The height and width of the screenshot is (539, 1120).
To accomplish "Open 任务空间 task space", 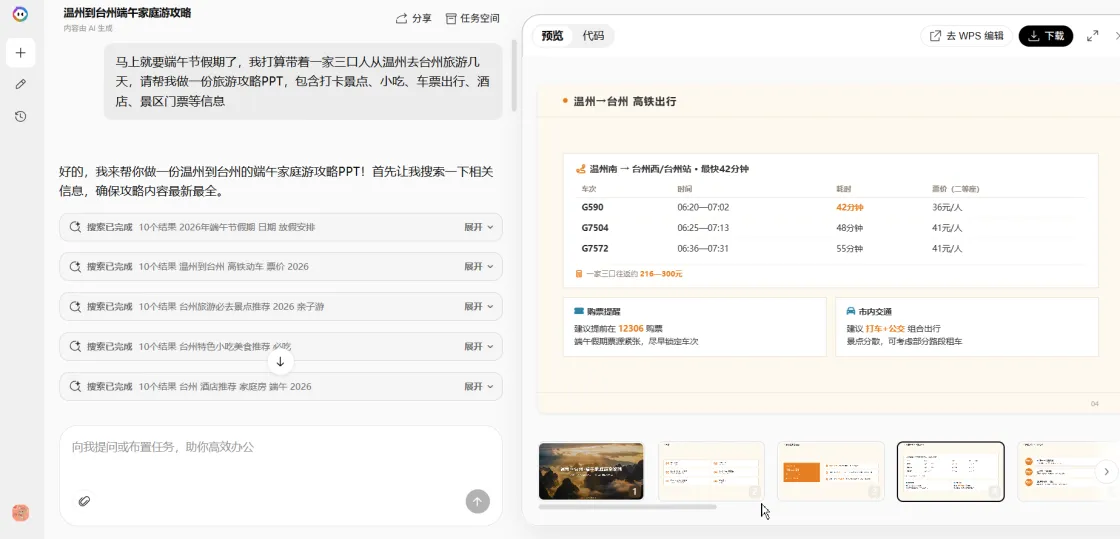I will click(472, 19).
